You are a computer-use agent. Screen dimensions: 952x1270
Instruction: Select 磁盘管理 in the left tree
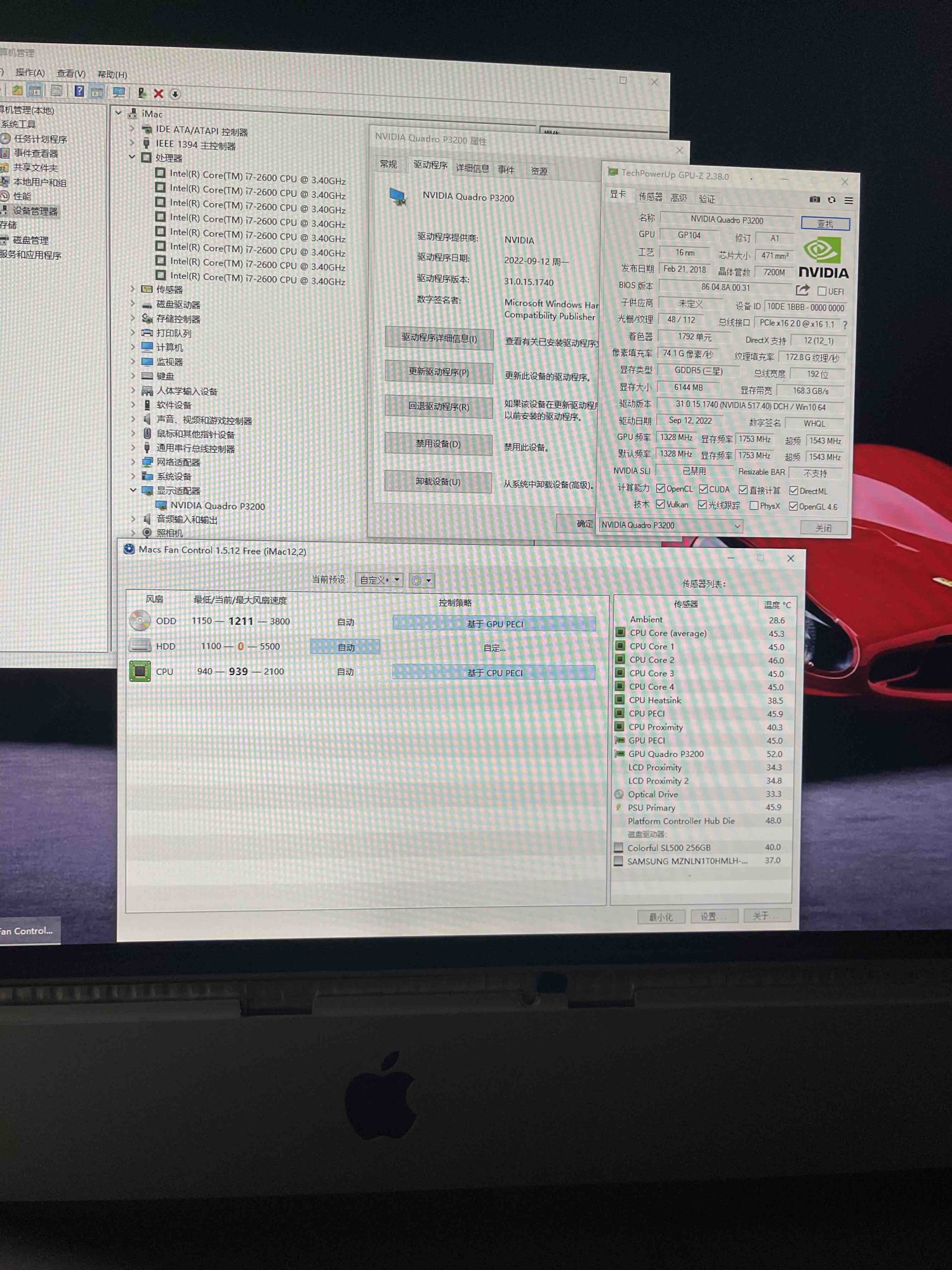tap(30, 240)
